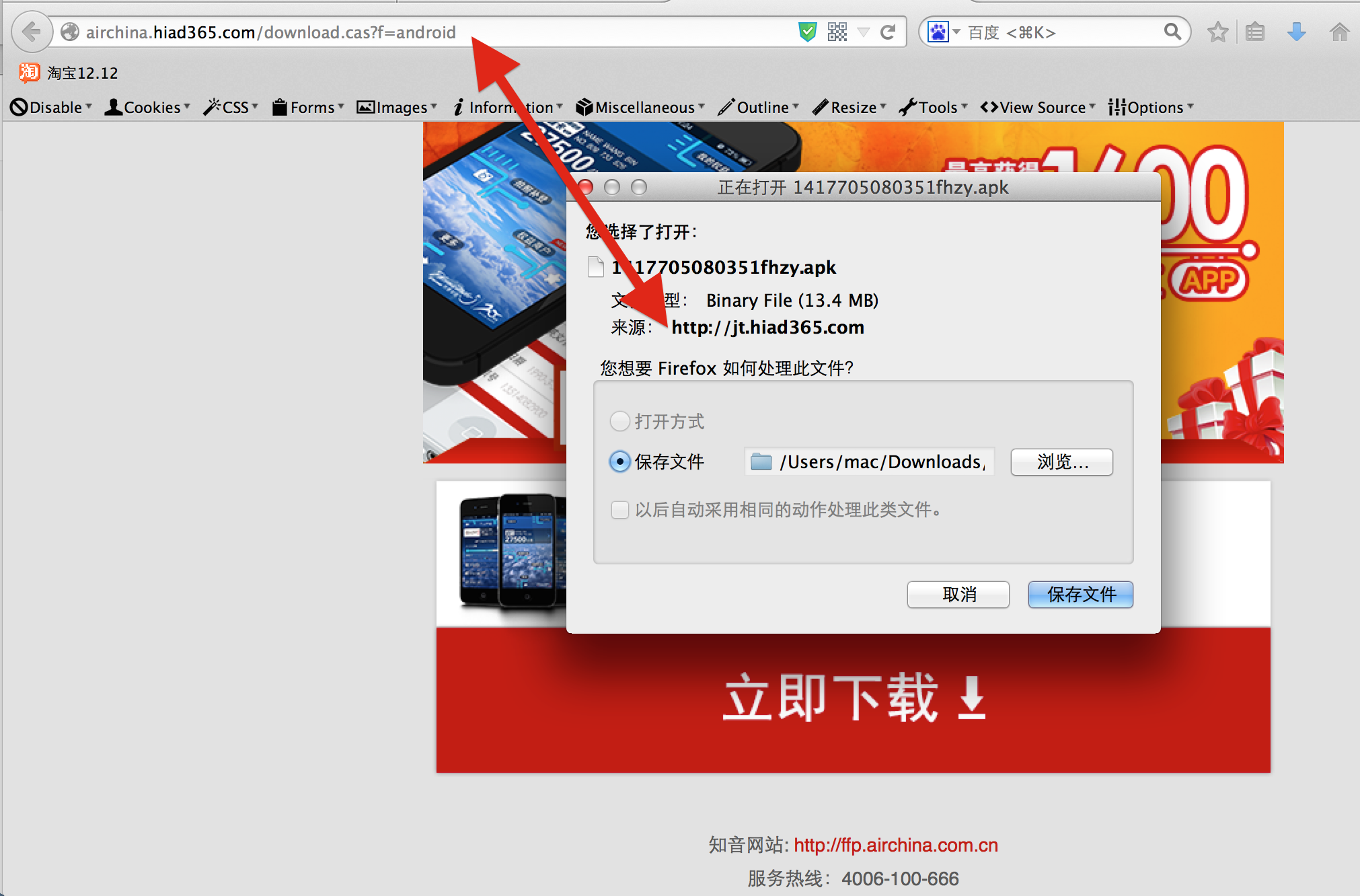Image resolution: width=1360 pixels, height=896 pixels.
Task: Open the Disable developer menu
Action: [52, 107]
